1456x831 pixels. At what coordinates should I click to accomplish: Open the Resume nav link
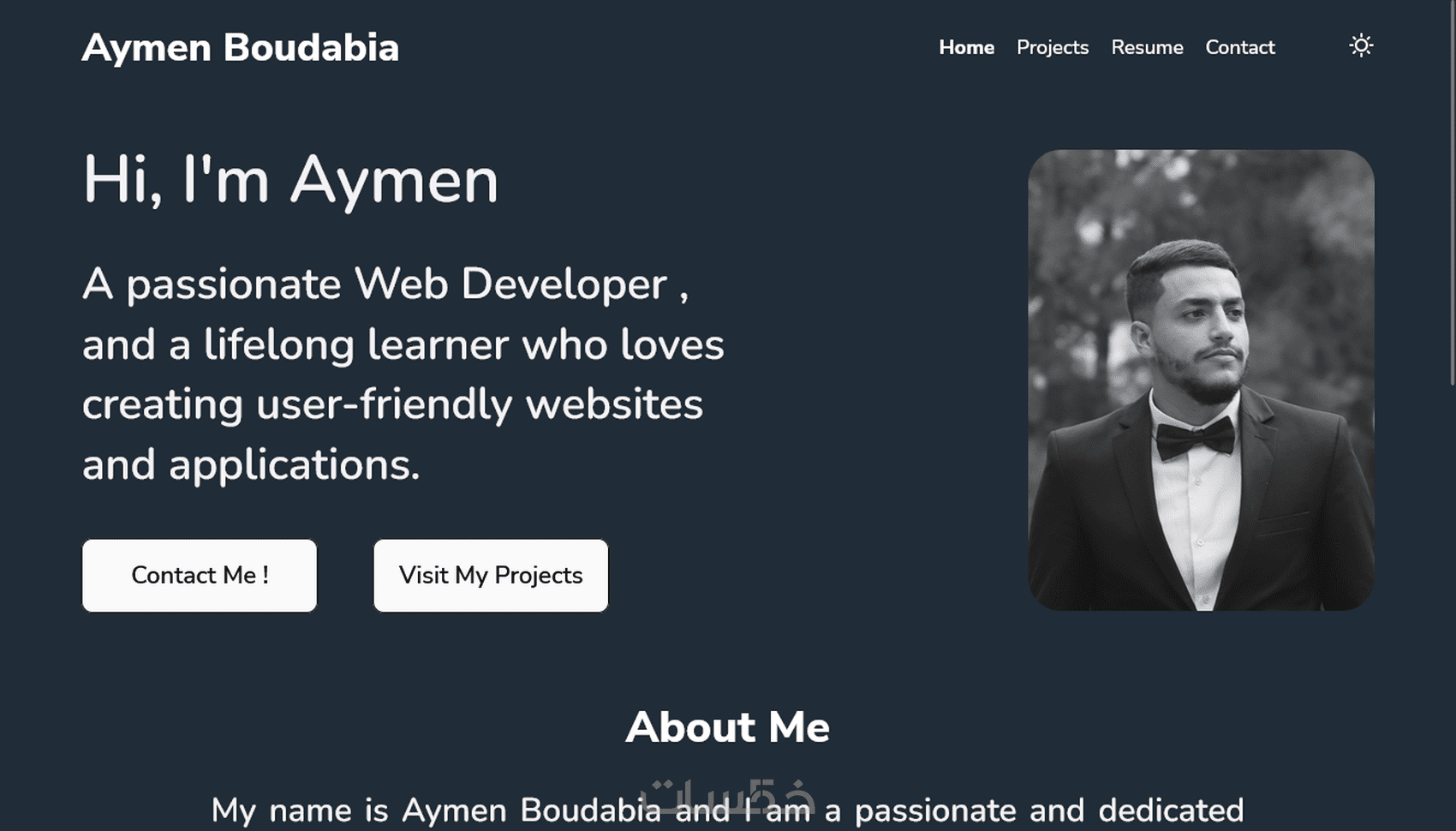click(1147, 47)
